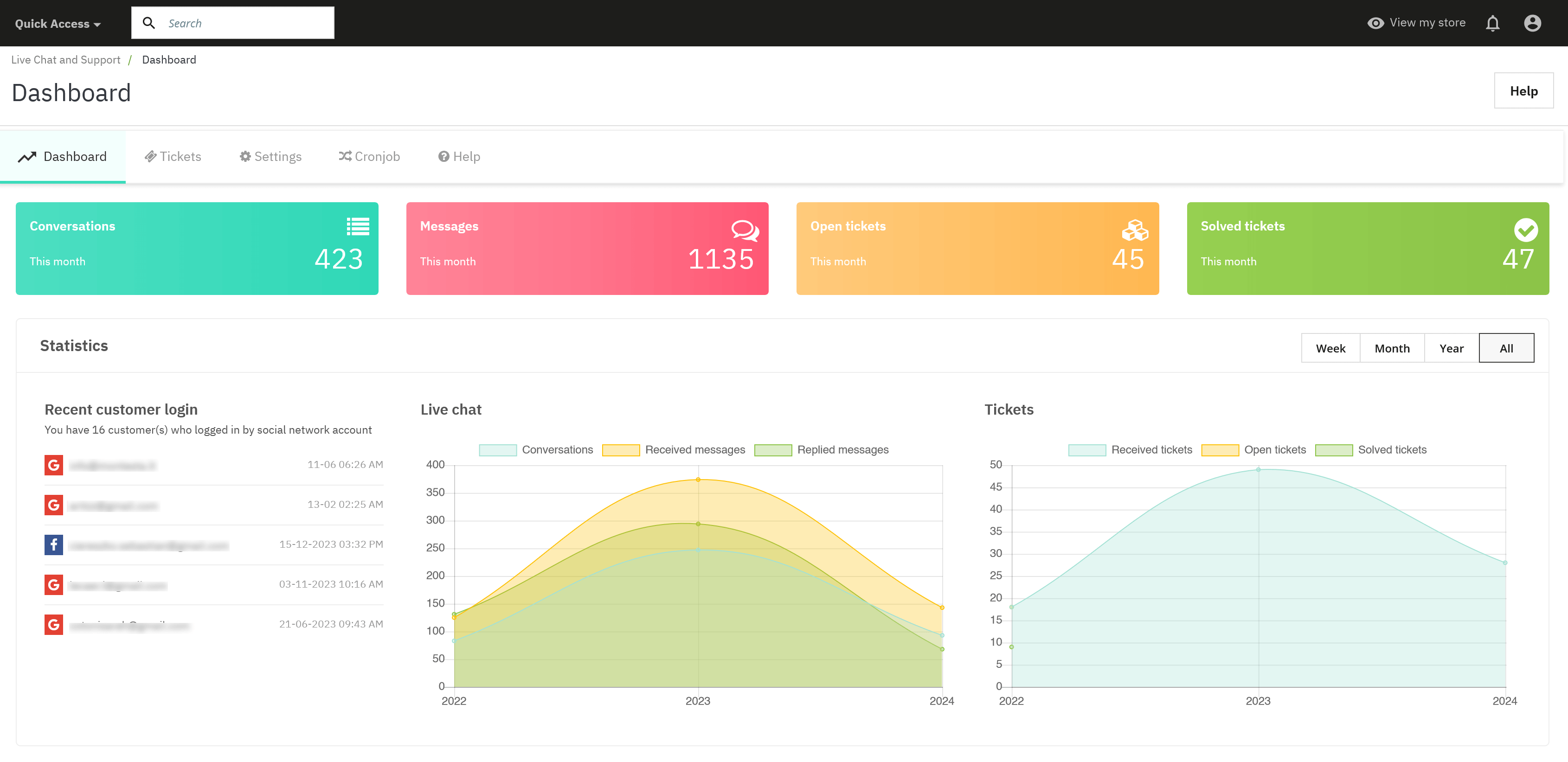This screenshot has height=762, width=1568.
Task: Click the 21-06-2023 09:43 AM timestamp
Action: (331, 624)
